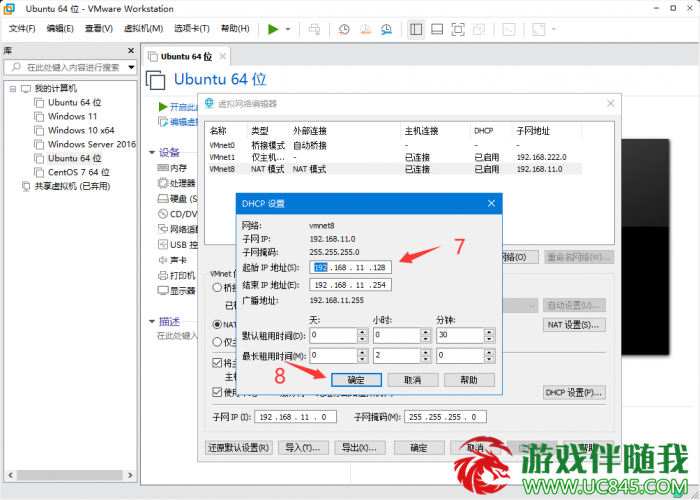Open the 选项卡(T) menu
This screenshot has height=500, width=700.
[x=192, y=29]
